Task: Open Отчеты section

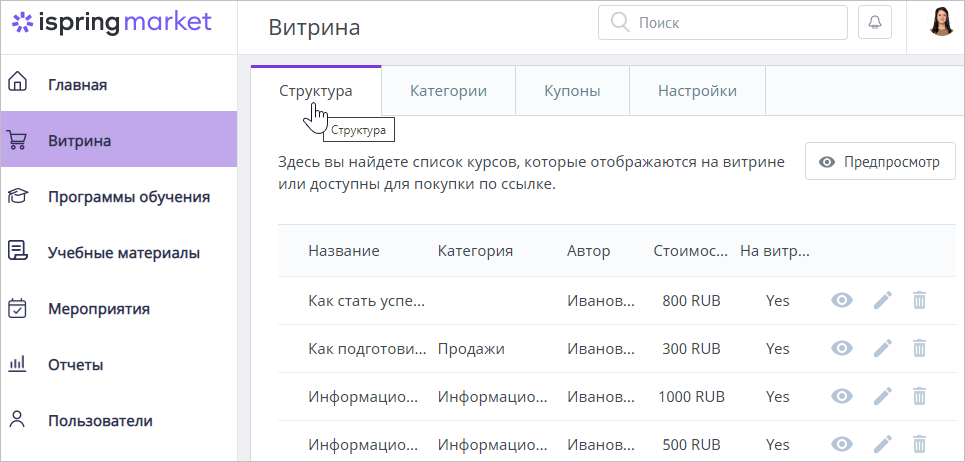Action: 76,365
